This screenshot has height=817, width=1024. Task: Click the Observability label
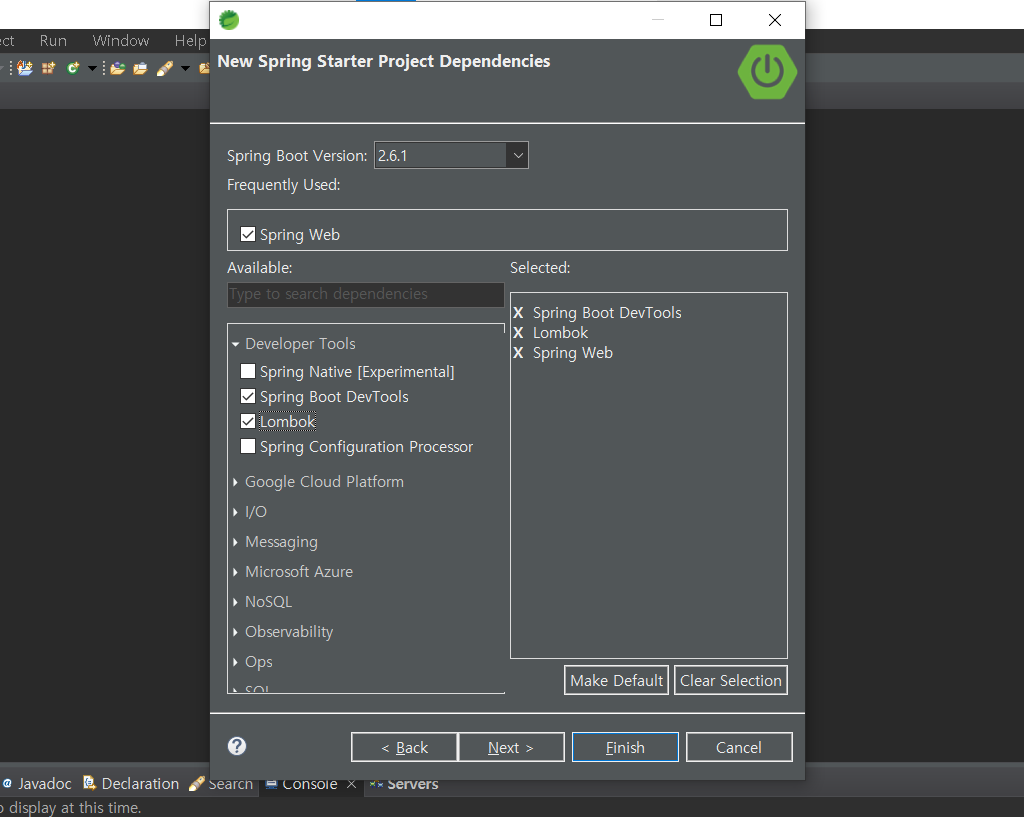[289, 632]
